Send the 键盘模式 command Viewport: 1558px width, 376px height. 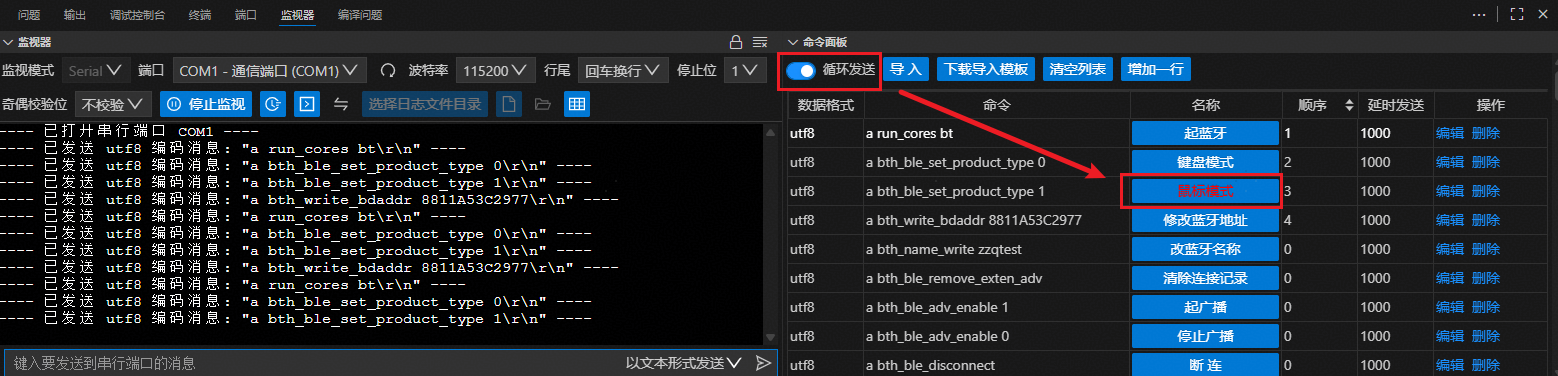coord(1206,162)
